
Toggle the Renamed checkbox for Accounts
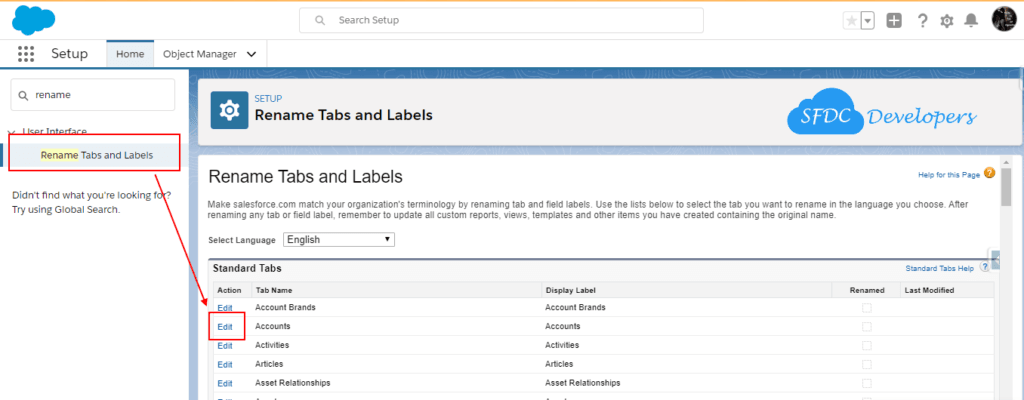[x=867, y=326]
